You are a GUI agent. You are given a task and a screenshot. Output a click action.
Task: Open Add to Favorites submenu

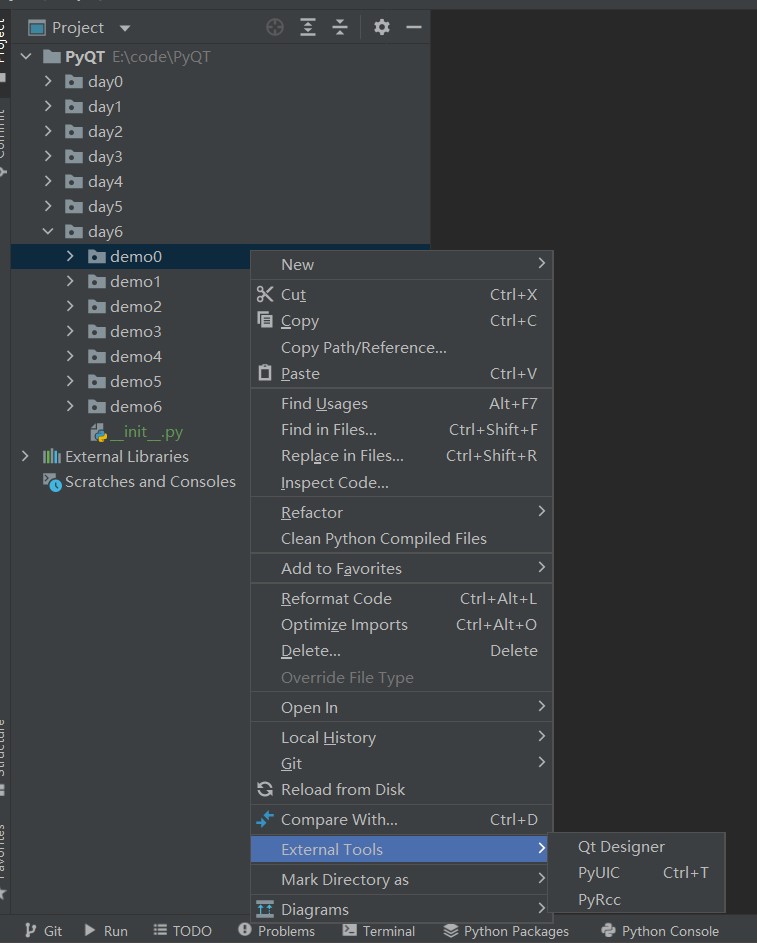point(402,568)
